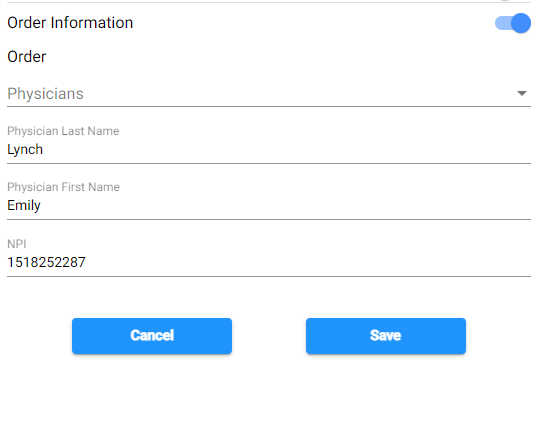Viewport: 538px width, 435px height.
Task: Place cursor in NPI number 1518252287
Action: (x=46, y=262)
